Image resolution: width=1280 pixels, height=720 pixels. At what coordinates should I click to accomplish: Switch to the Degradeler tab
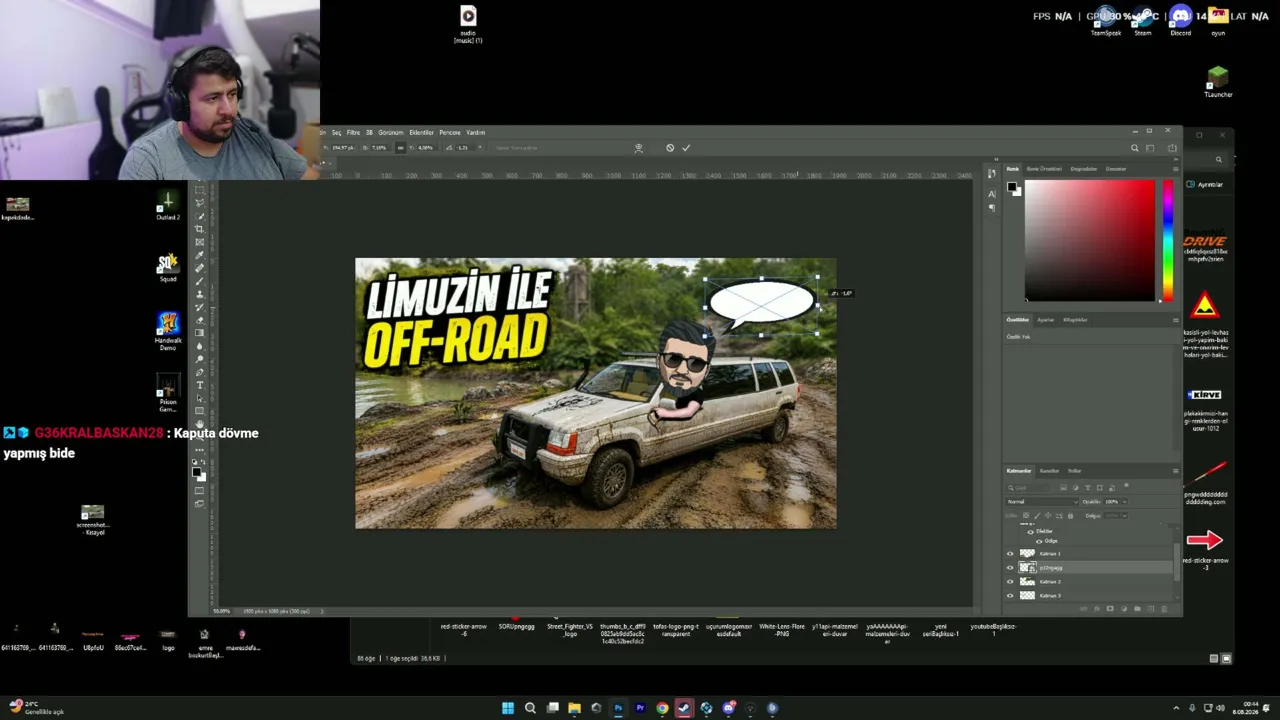click(1084, 169)
